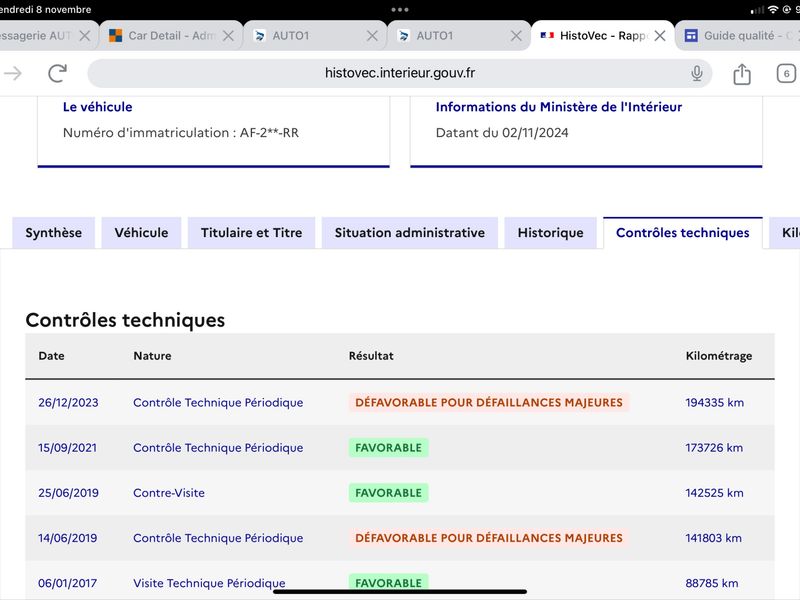Tap the microphone icon in the address bar
This screenshot has height=600, width=800.
coord(696,73)
